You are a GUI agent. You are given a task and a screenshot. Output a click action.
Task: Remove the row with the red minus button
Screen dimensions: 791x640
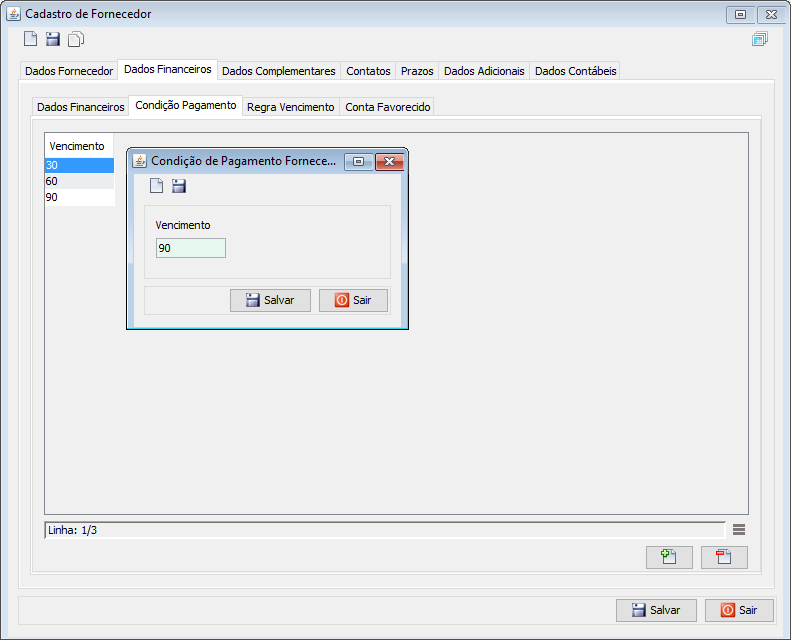click(724, 557)
